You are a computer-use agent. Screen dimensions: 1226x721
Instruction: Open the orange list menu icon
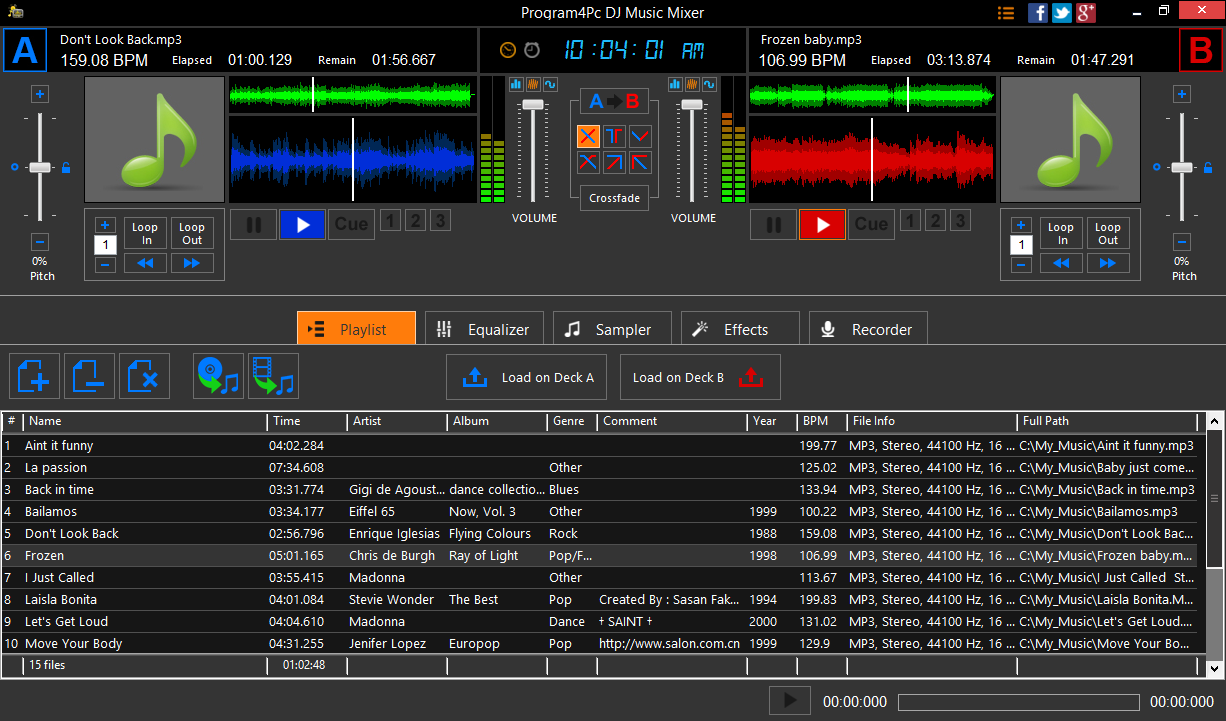pyautogui.click(x=1006, y=13)
